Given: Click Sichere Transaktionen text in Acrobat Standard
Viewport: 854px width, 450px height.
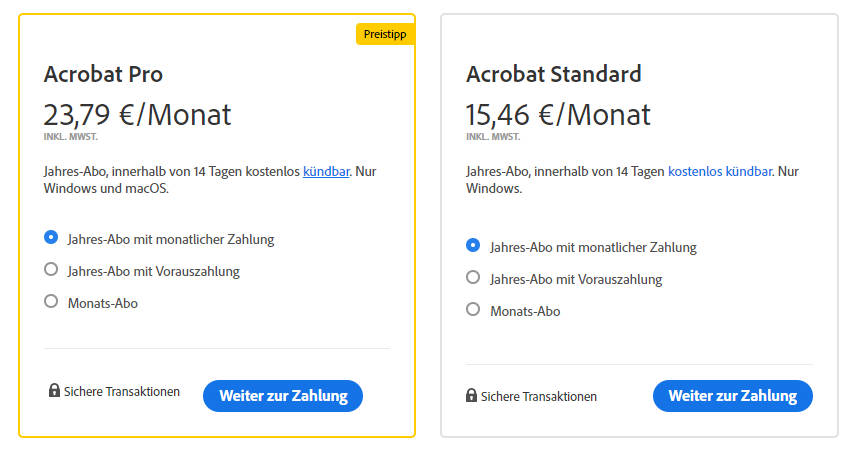Looking at the screenshot, I should tap(539, 397).
